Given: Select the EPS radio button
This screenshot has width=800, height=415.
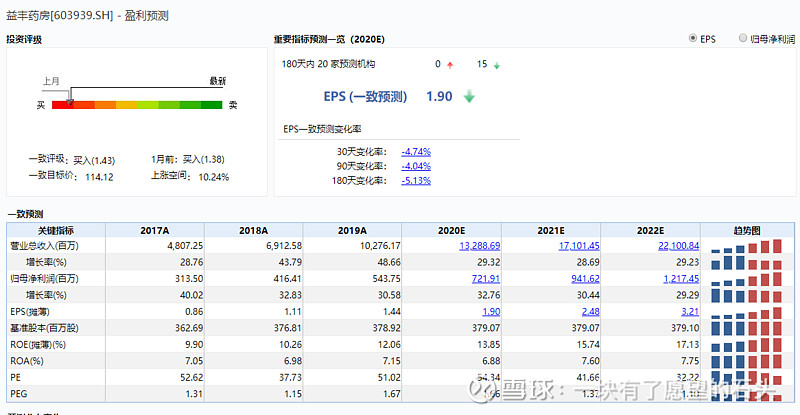Looking at the screenshot, I should tap(692, 38).
